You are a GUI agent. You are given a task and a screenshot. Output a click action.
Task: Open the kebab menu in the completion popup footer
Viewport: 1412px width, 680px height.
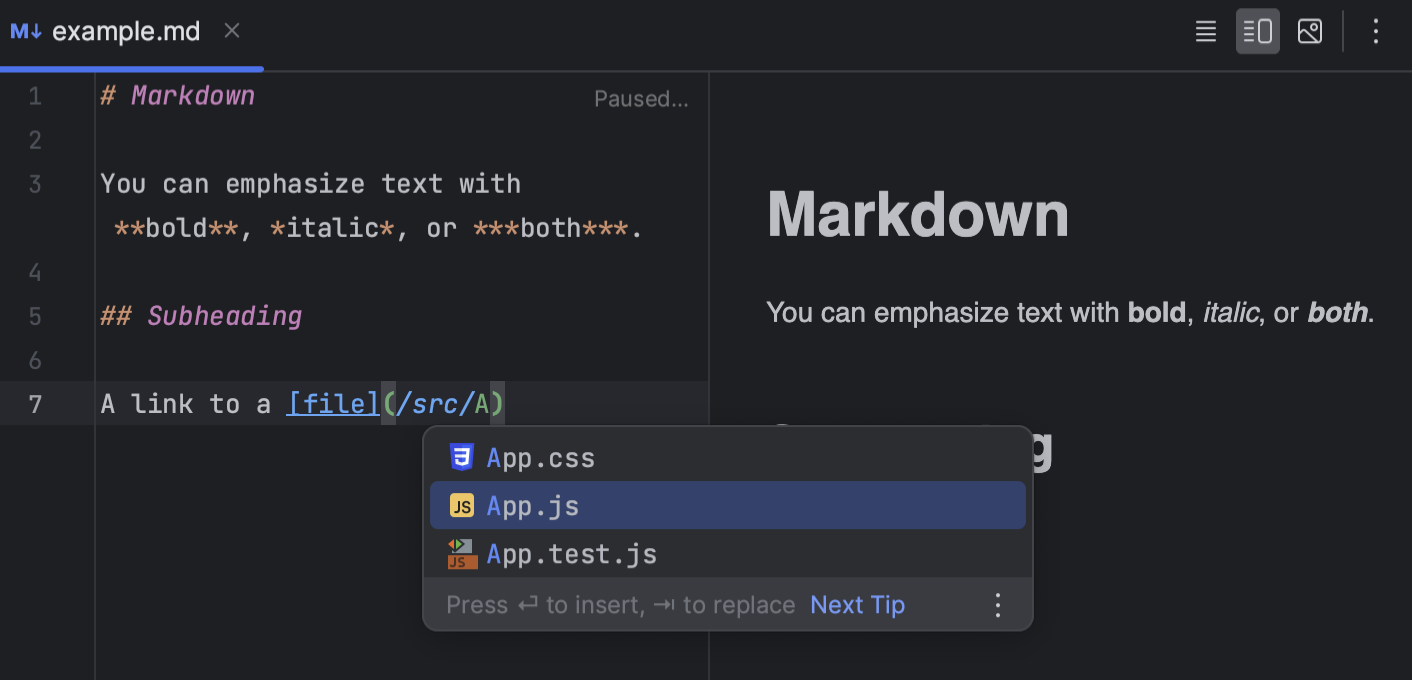997,604
